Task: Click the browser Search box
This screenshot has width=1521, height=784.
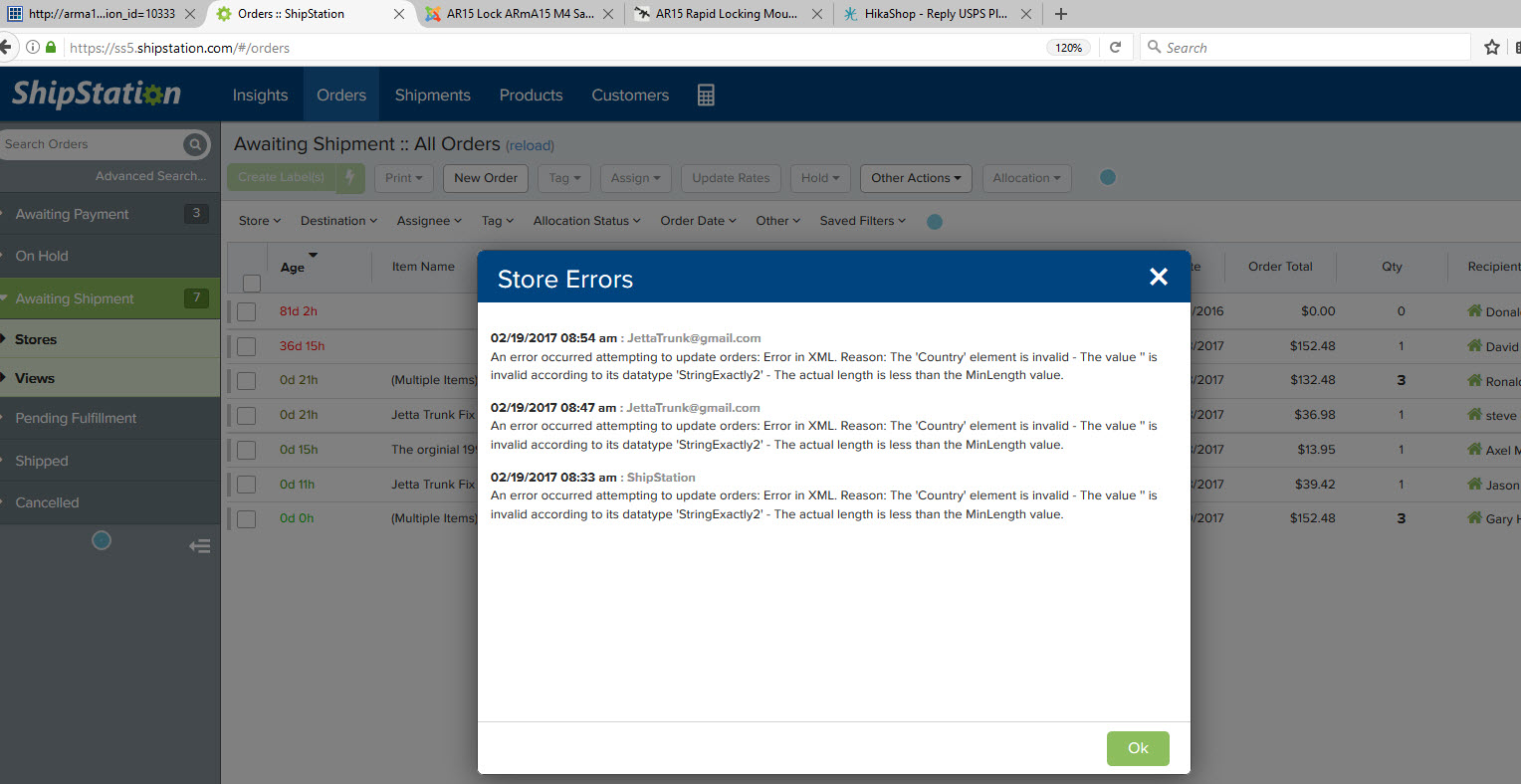Action: coord(1304,47)
